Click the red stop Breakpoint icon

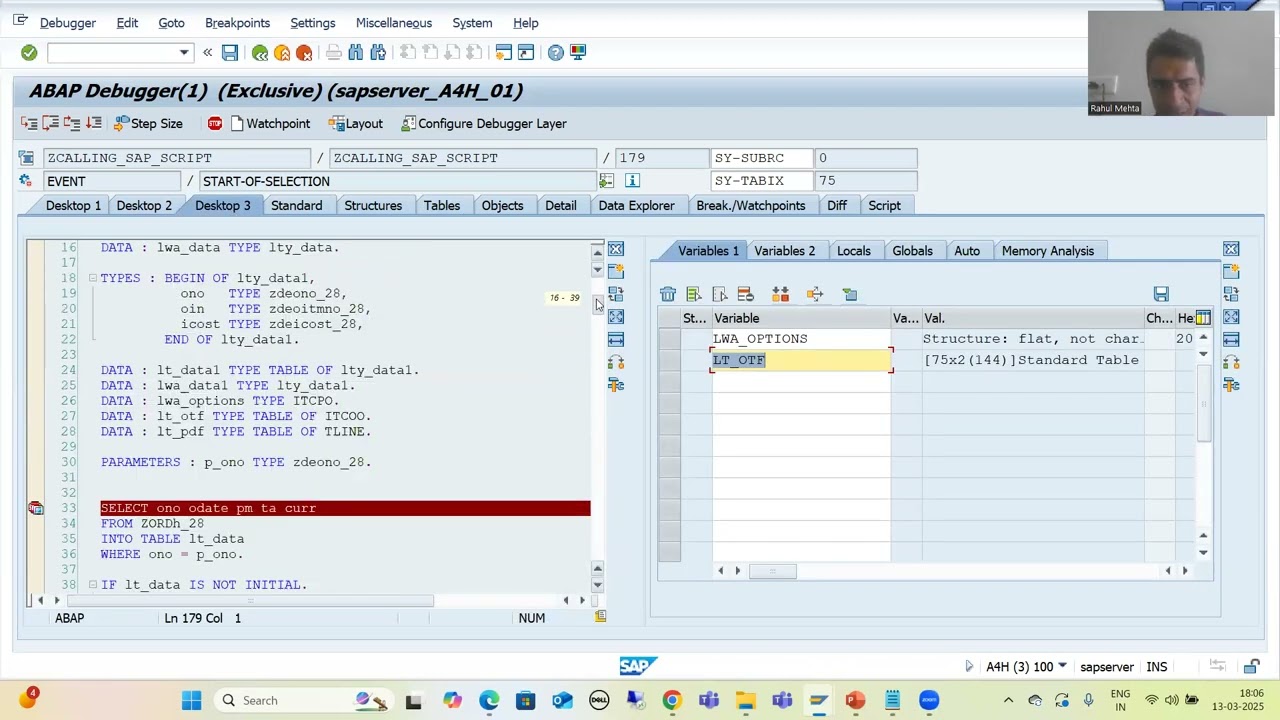215,123
